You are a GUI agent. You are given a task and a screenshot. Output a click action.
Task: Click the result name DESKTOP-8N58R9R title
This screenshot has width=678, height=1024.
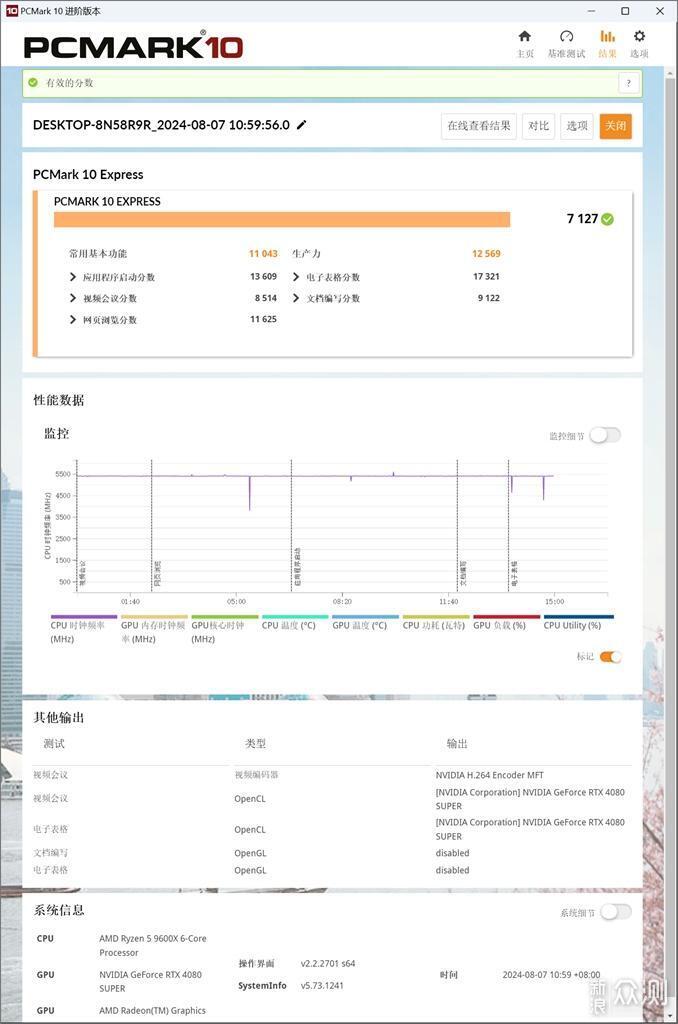tap(161, 125)
